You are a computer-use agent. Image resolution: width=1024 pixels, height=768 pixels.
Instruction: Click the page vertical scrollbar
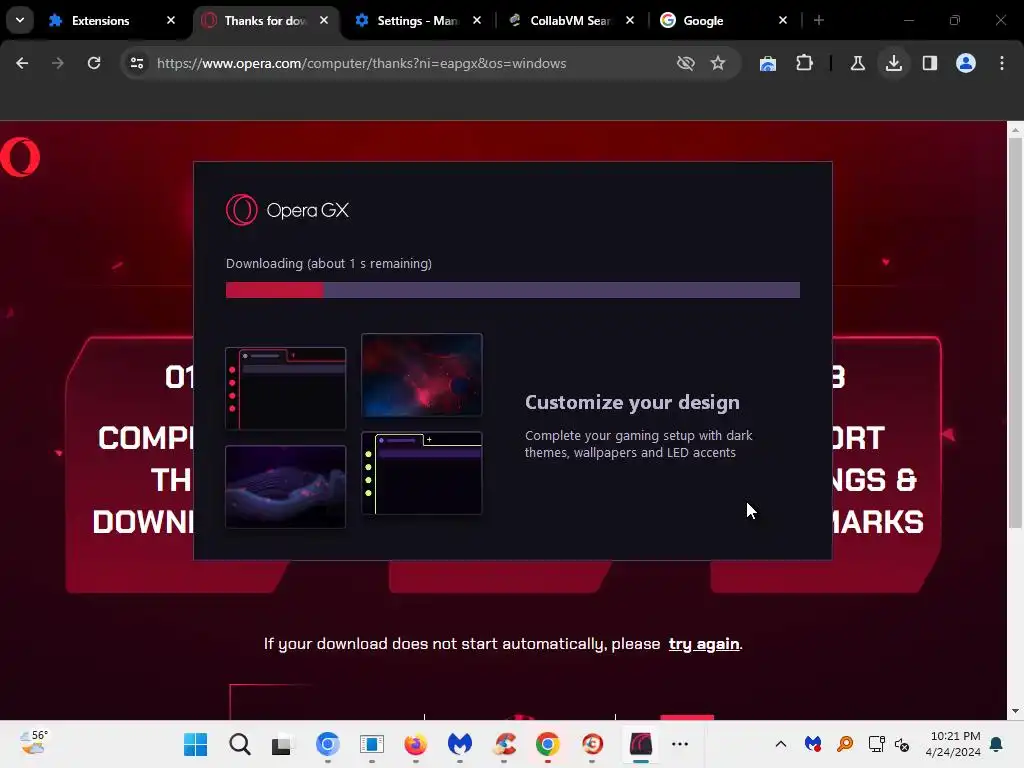tap(1014, 333)
